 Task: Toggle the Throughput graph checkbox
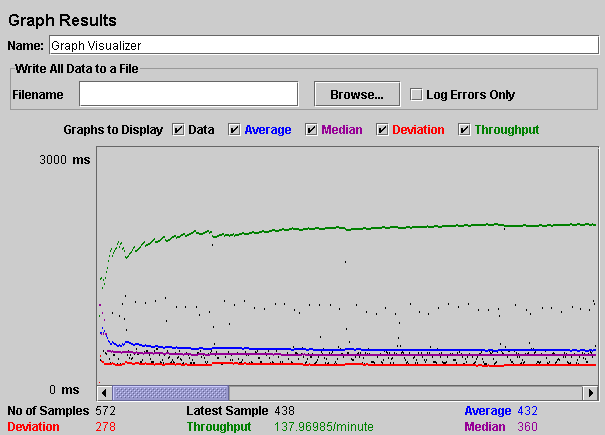point(464,130)
